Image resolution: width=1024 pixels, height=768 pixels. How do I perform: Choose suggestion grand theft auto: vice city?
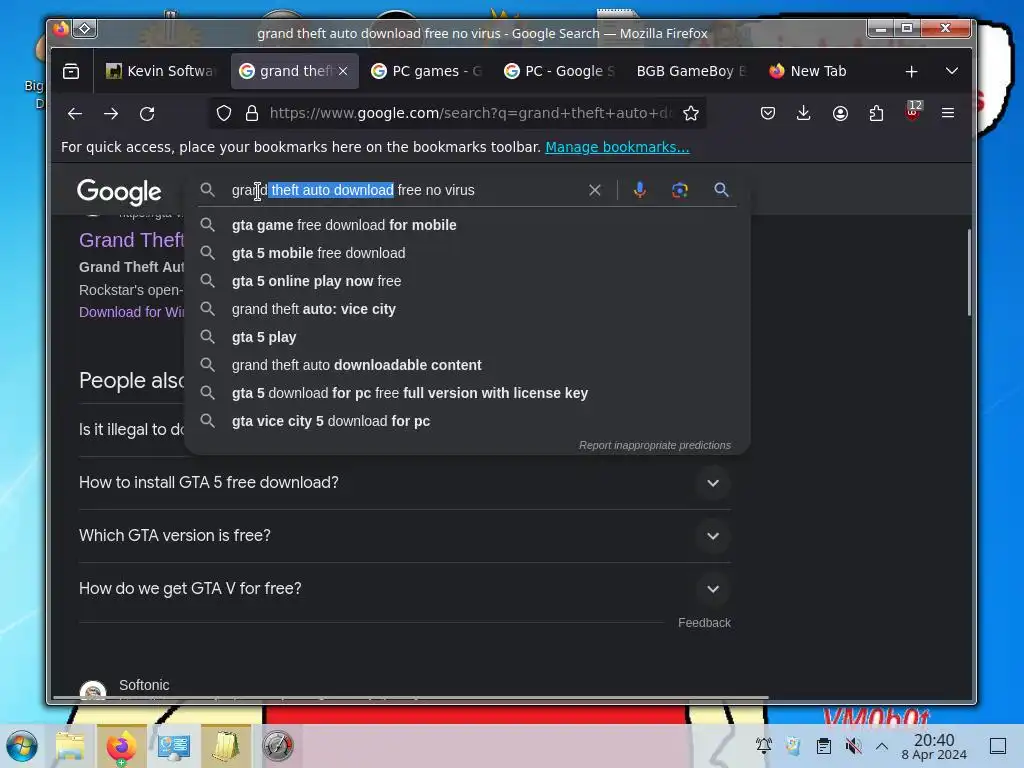click(x=467, y=310)
